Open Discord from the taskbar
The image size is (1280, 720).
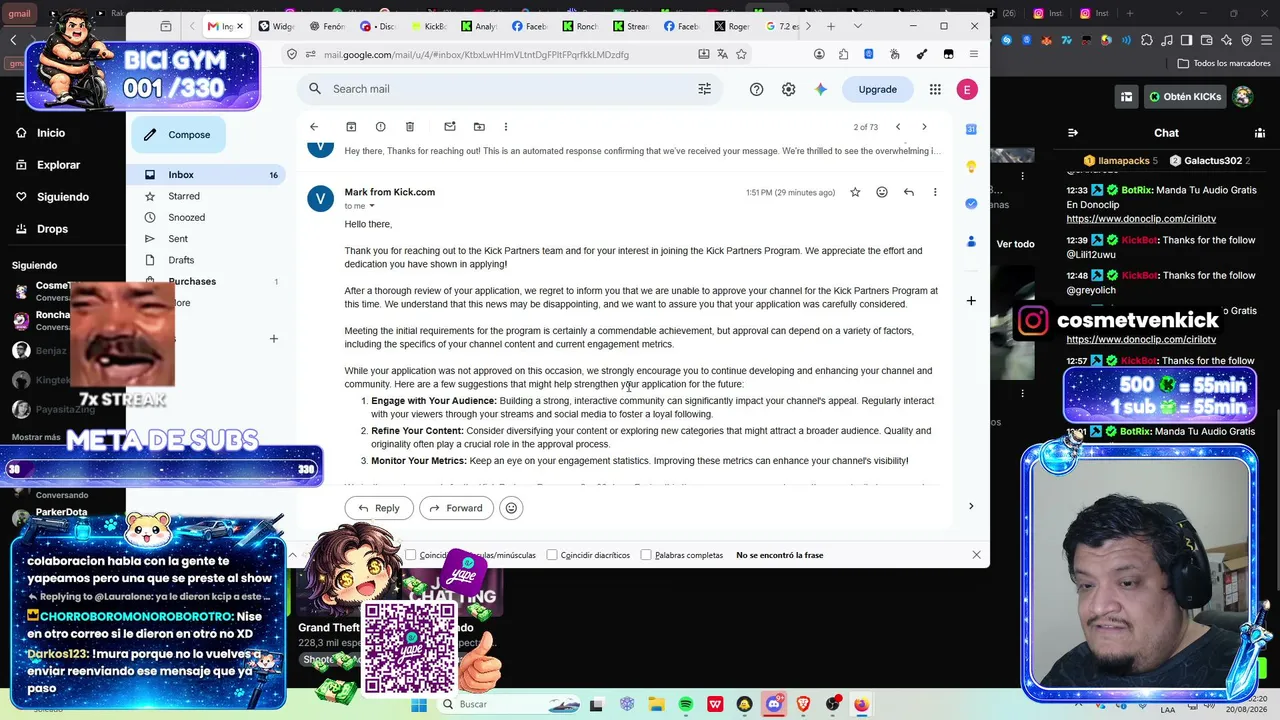pyautogui.click(x=774, y=705)
